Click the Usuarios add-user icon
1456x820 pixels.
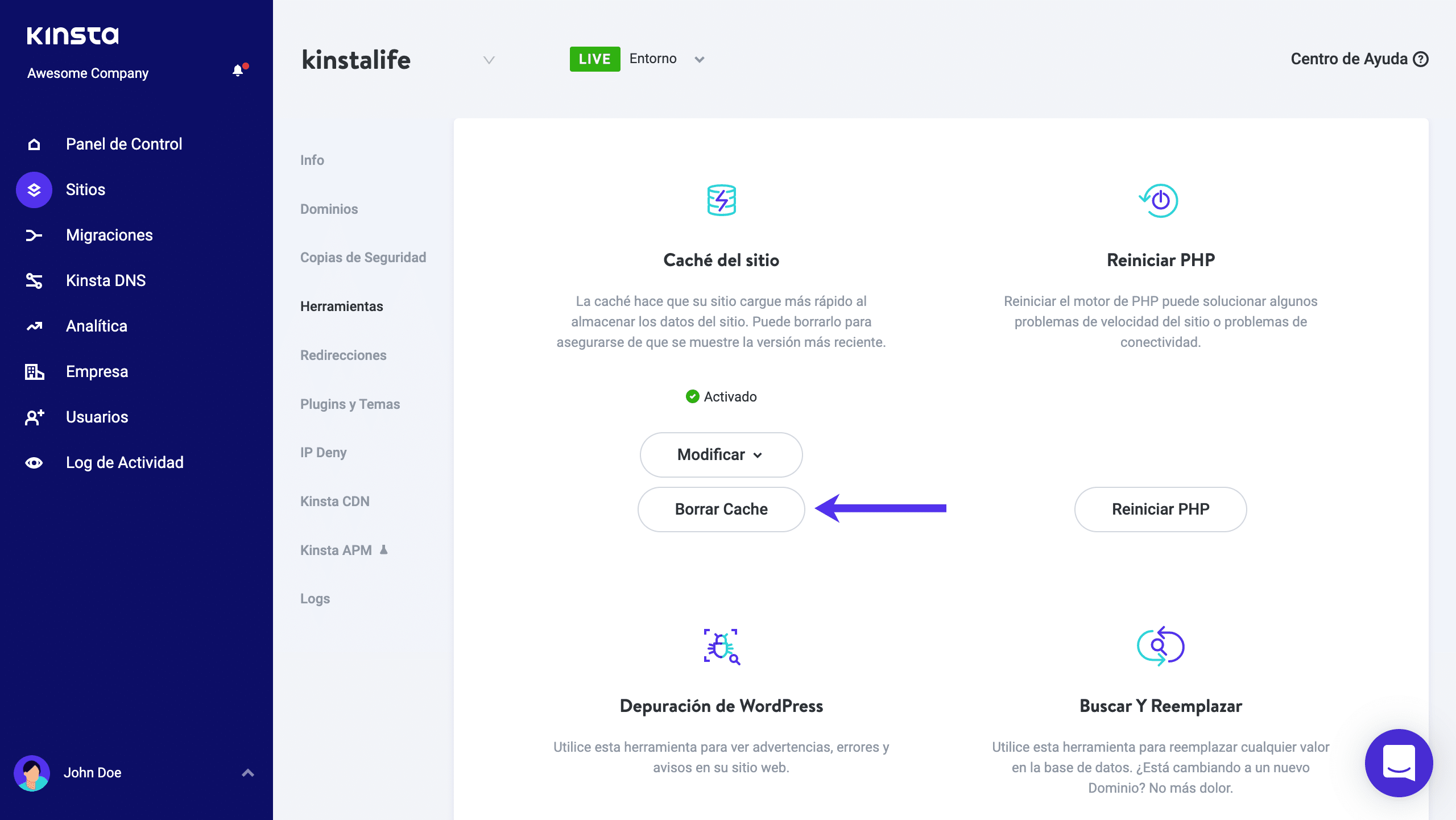pos(34,417)
